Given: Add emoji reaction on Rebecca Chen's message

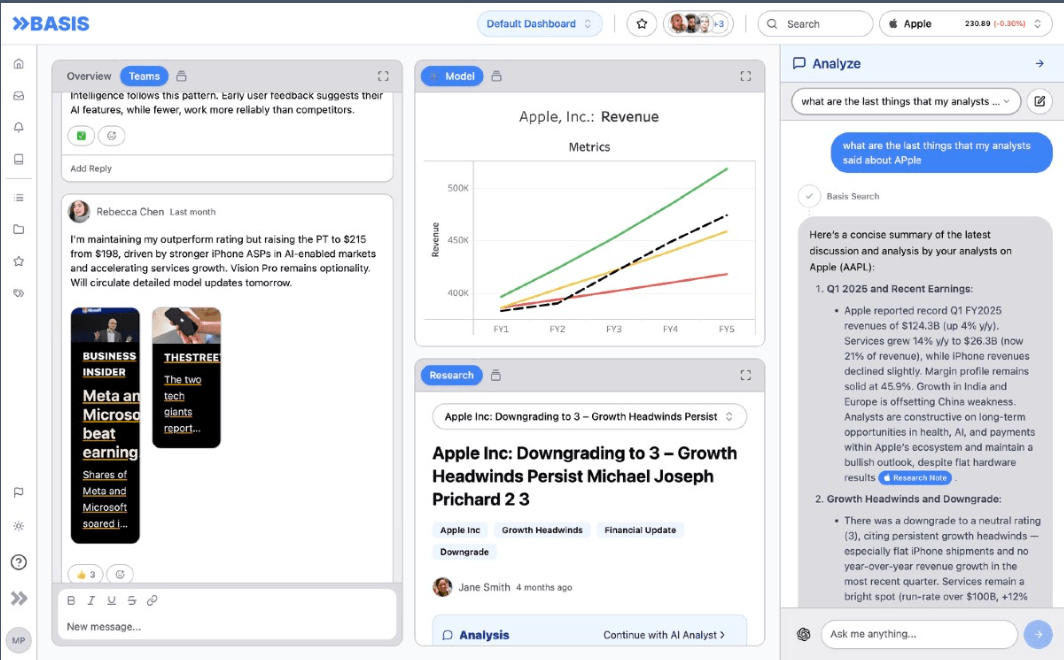Looking at the screenshot, I should click(x=120, y=575).
